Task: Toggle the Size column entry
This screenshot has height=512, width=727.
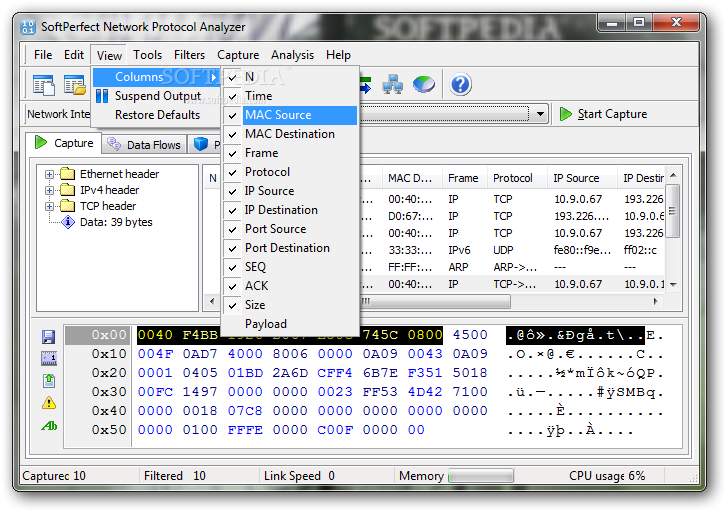Action: tap(291, 305)
